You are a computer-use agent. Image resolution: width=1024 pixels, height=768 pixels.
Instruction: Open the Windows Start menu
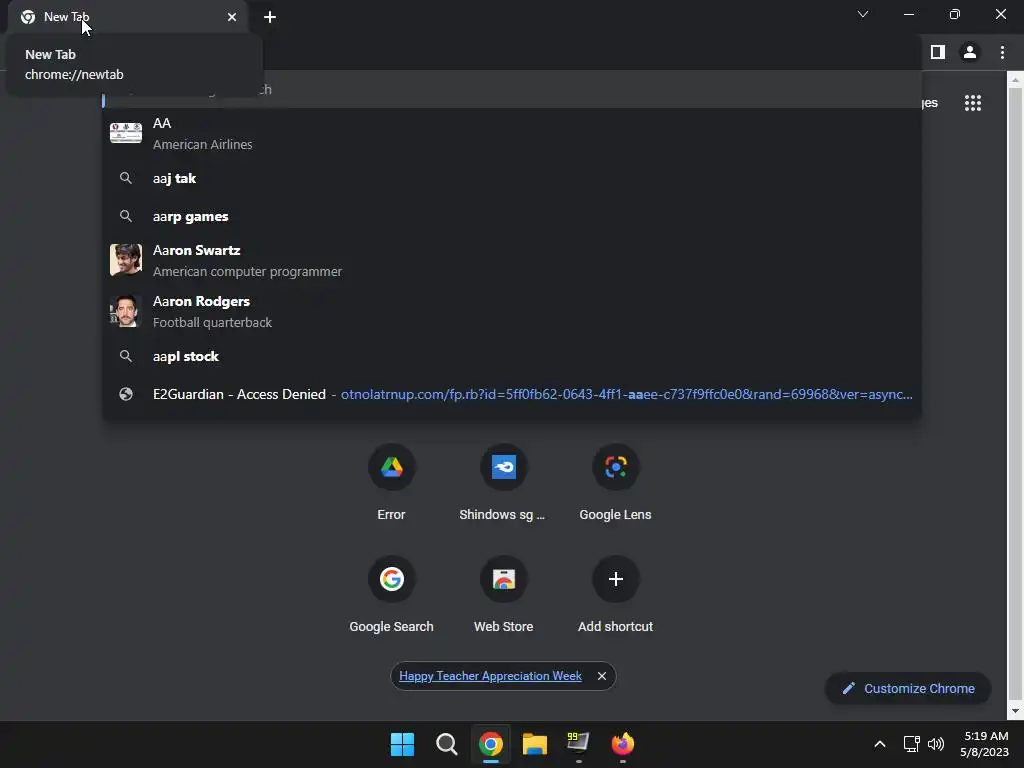(x=402, y=744)
